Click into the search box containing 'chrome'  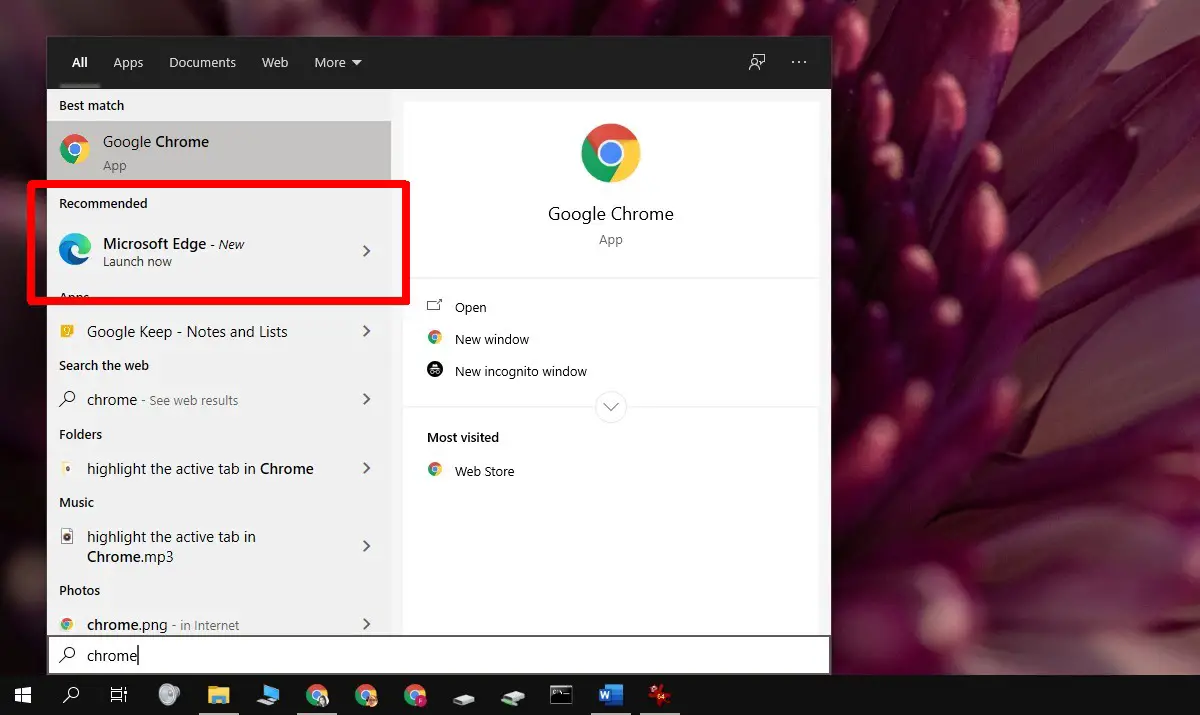point(439,655)
